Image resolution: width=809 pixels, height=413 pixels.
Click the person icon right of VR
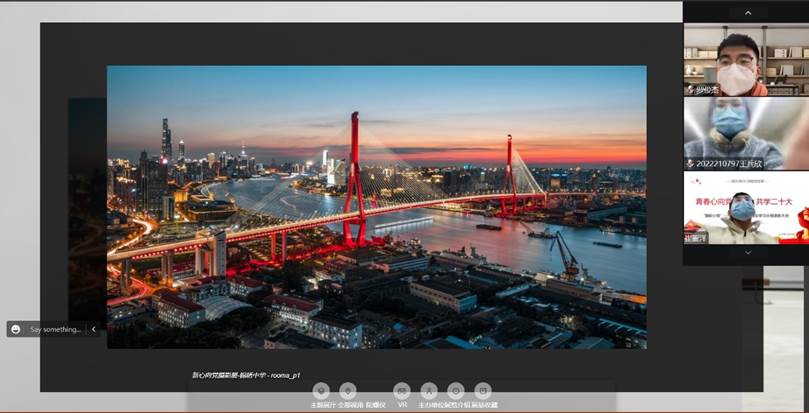click(x=429, y=390)
